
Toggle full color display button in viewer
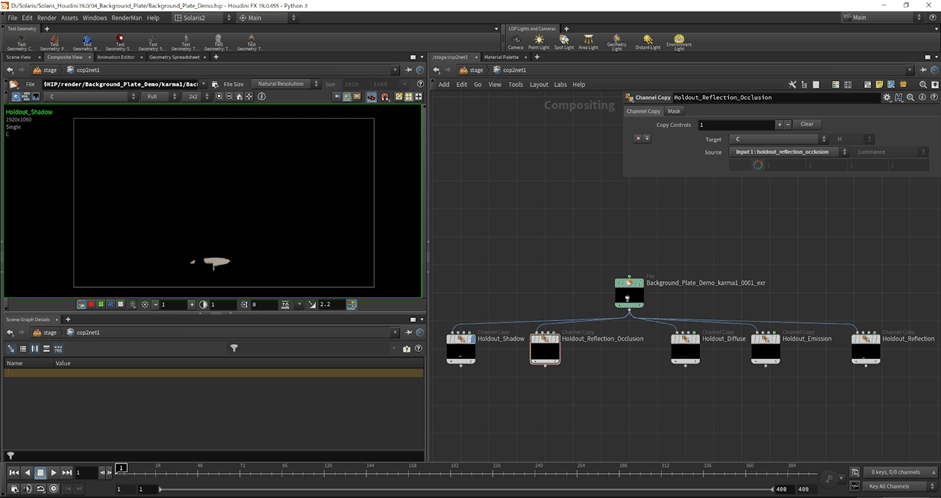point(82,305)
